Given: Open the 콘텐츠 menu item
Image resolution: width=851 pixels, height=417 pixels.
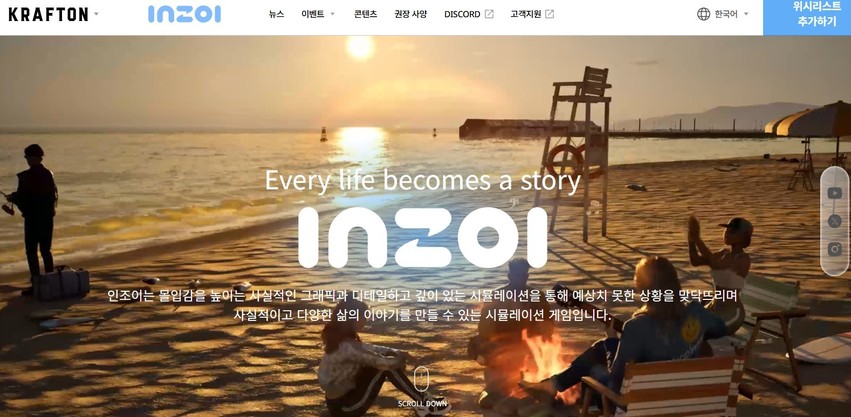Looking at the screenshot, I should point(365,14).
